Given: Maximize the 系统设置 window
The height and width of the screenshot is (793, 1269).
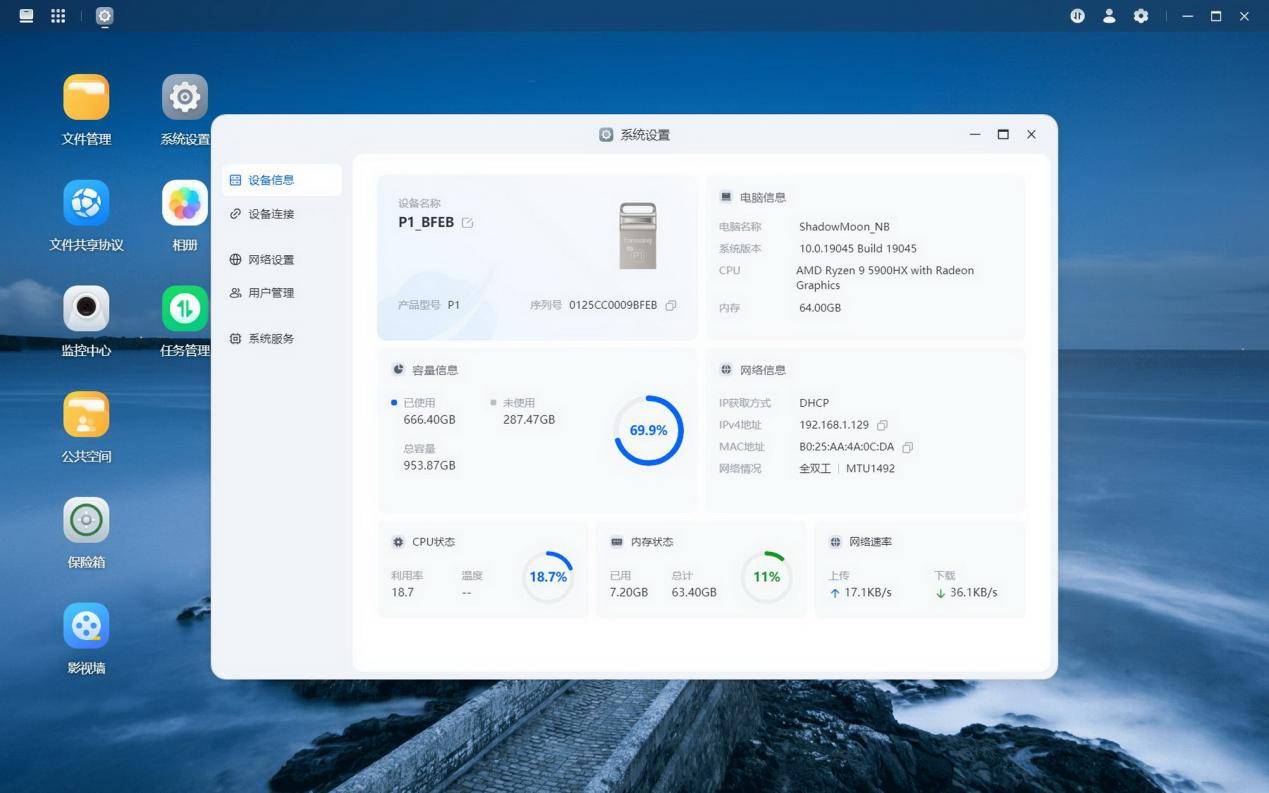Looking at the screenshot, I should point(1003,134).
